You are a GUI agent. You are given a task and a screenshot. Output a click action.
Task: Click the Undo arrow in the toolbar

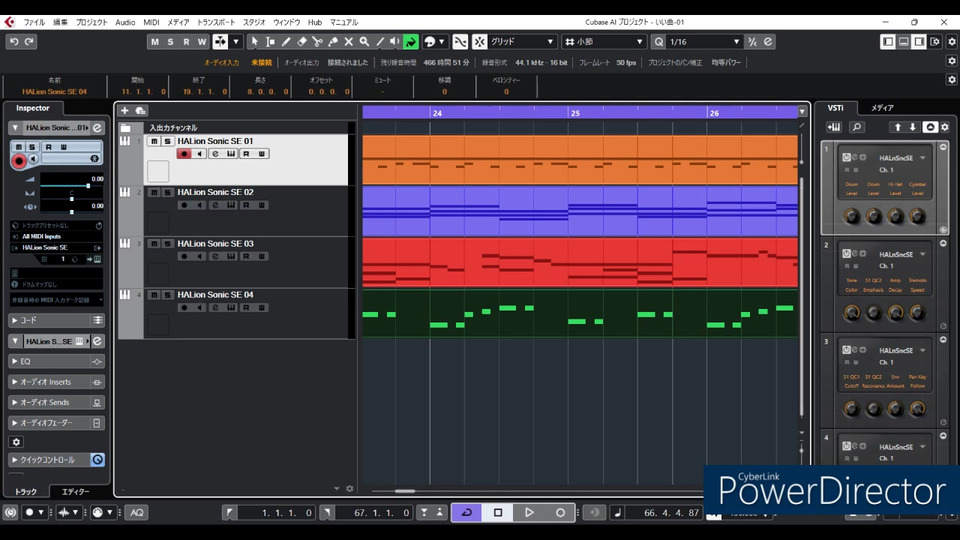pos(13,42)
